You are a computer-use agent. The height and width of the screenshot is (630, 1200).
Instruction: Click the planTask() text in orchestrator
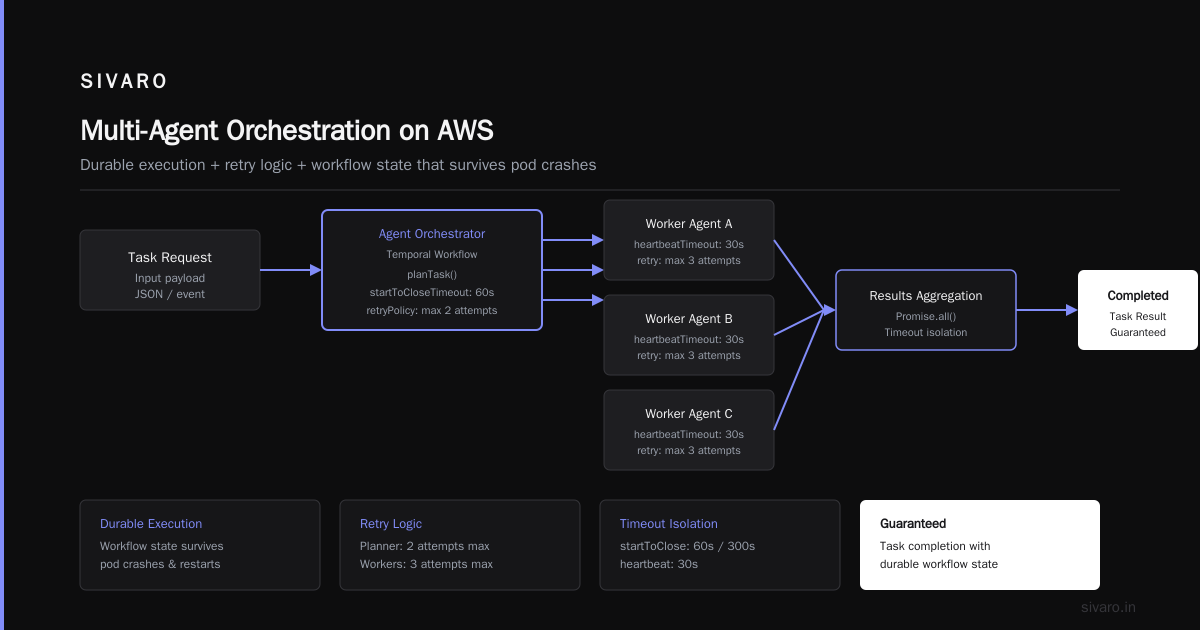point(432,274)
